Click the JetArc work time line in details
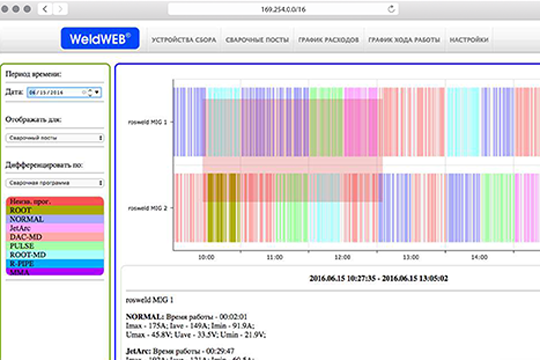The width and height of the screenshot is (540, 360). click(x=180, y=351)
